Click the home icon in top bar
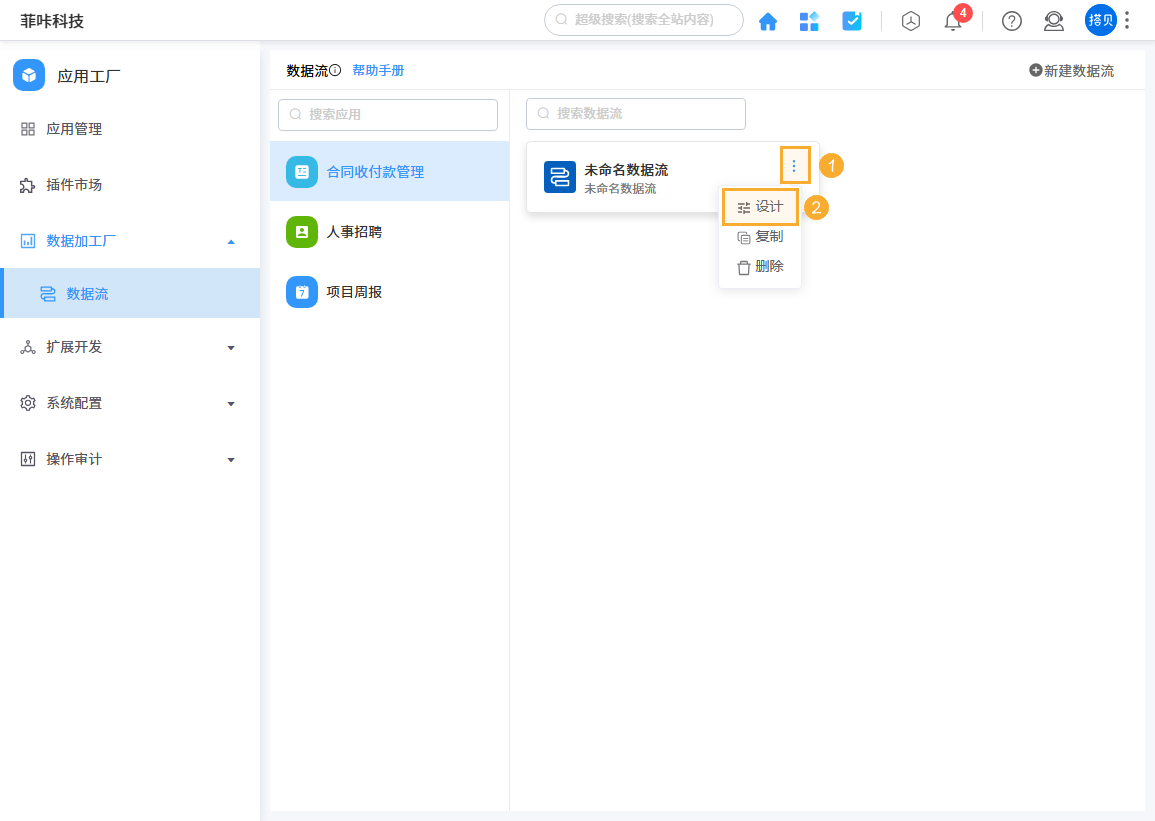 click(768, 21)
